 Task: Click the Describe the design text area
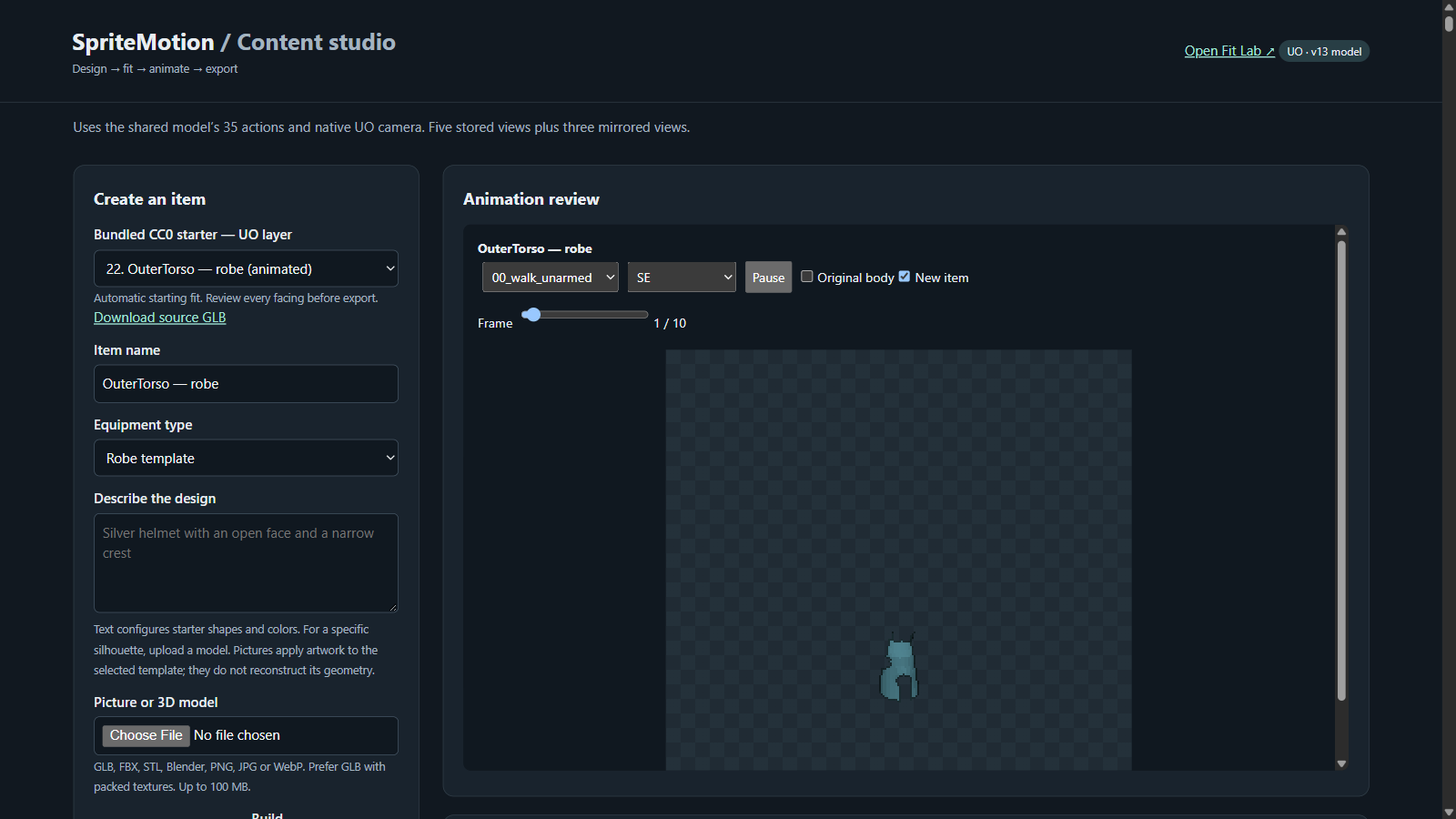pyautogui.click(x=246, y=562)
